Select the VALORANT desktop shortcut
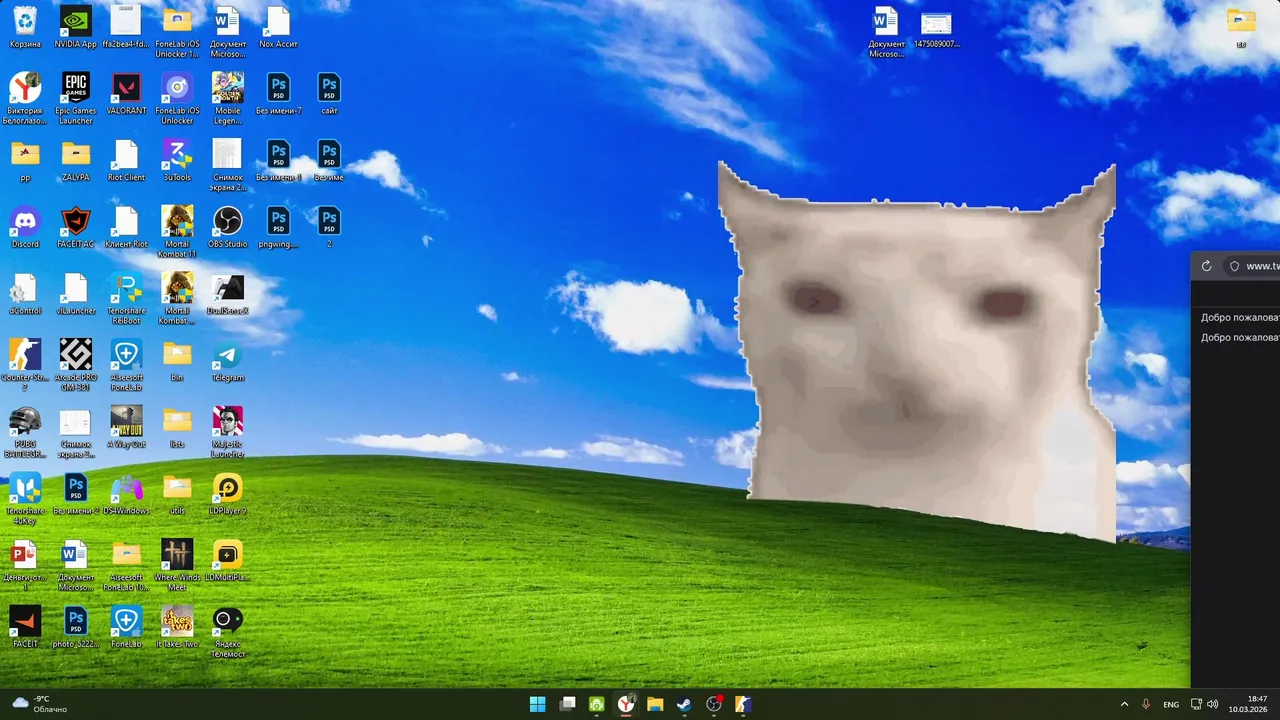Screen dimensions: 1280x720 [x=126, y=93]
